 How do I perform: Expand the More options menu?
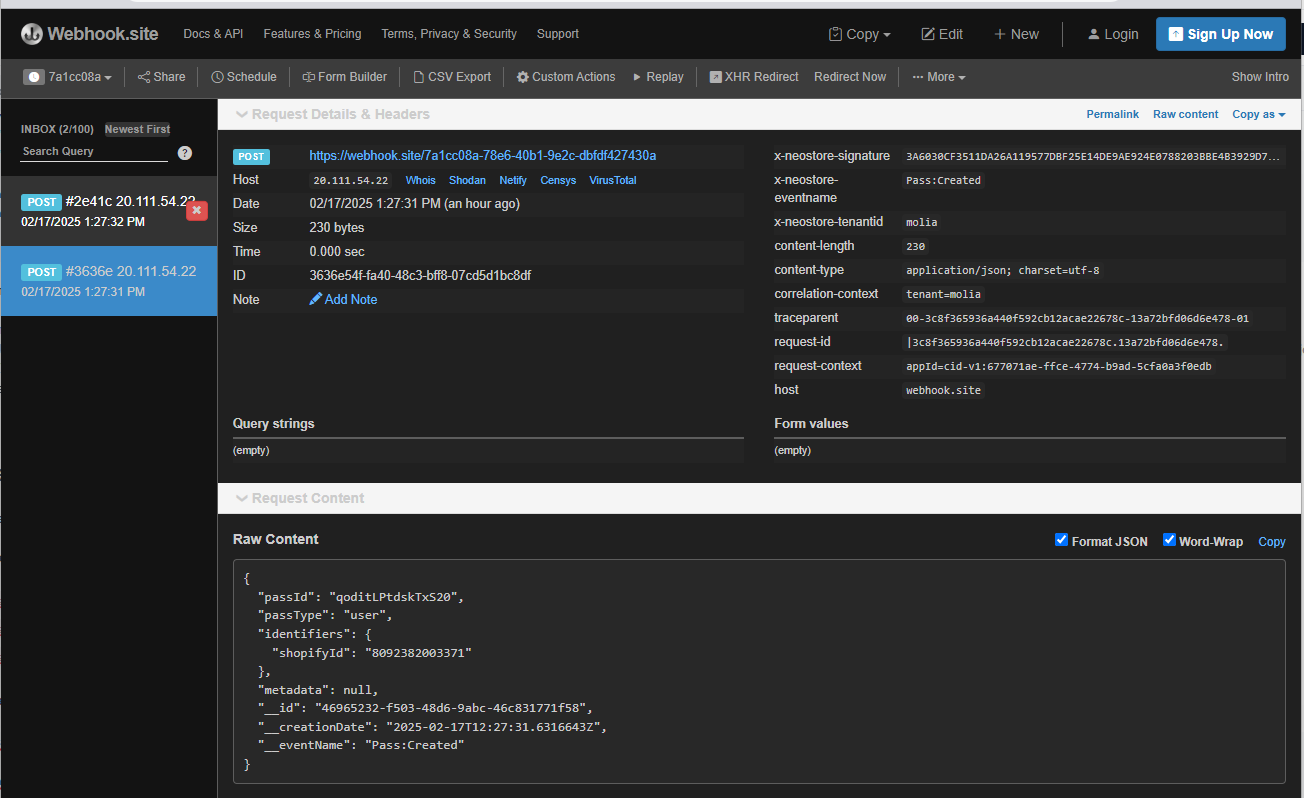[938, 76]
